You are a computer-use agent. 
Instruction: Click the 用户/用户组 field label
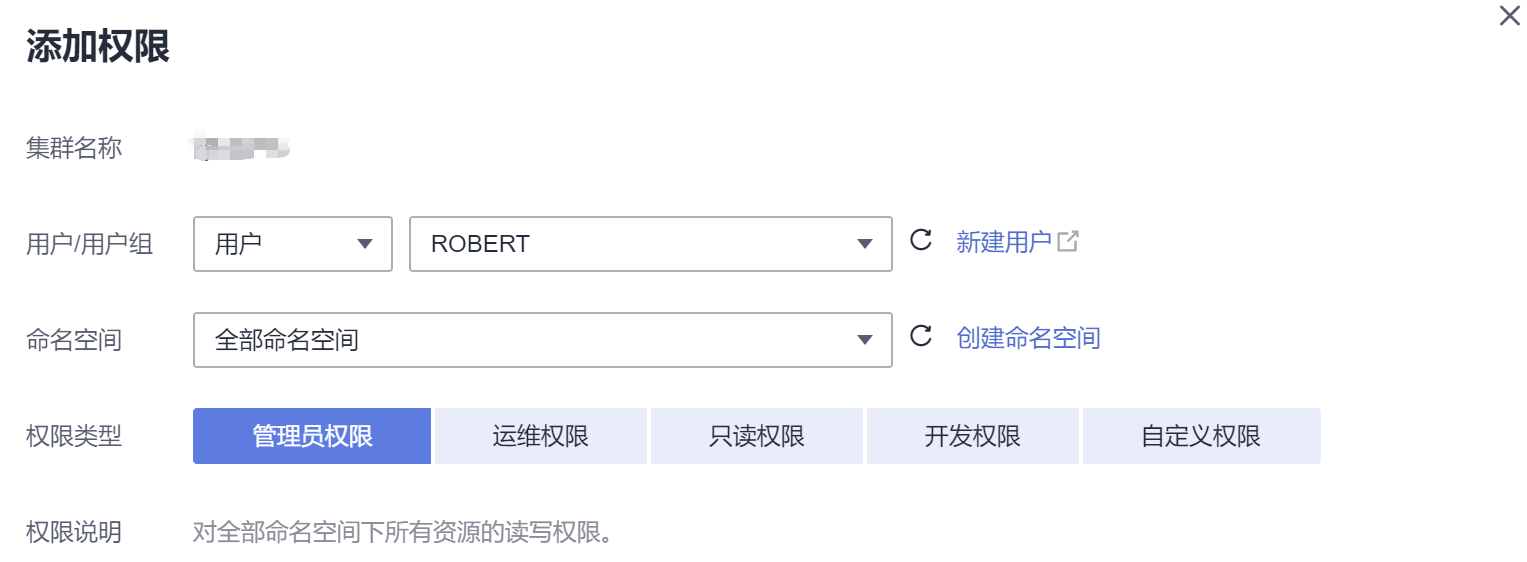(x=90, y=244)
